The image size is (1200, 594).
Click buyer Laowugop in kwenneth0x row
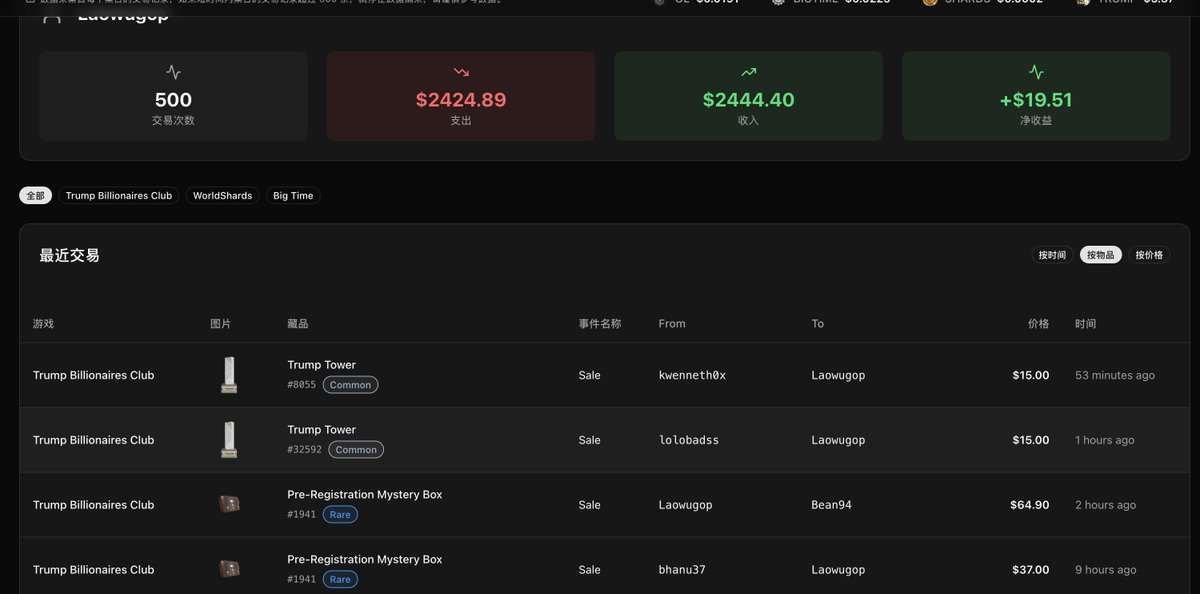point(838,375)
